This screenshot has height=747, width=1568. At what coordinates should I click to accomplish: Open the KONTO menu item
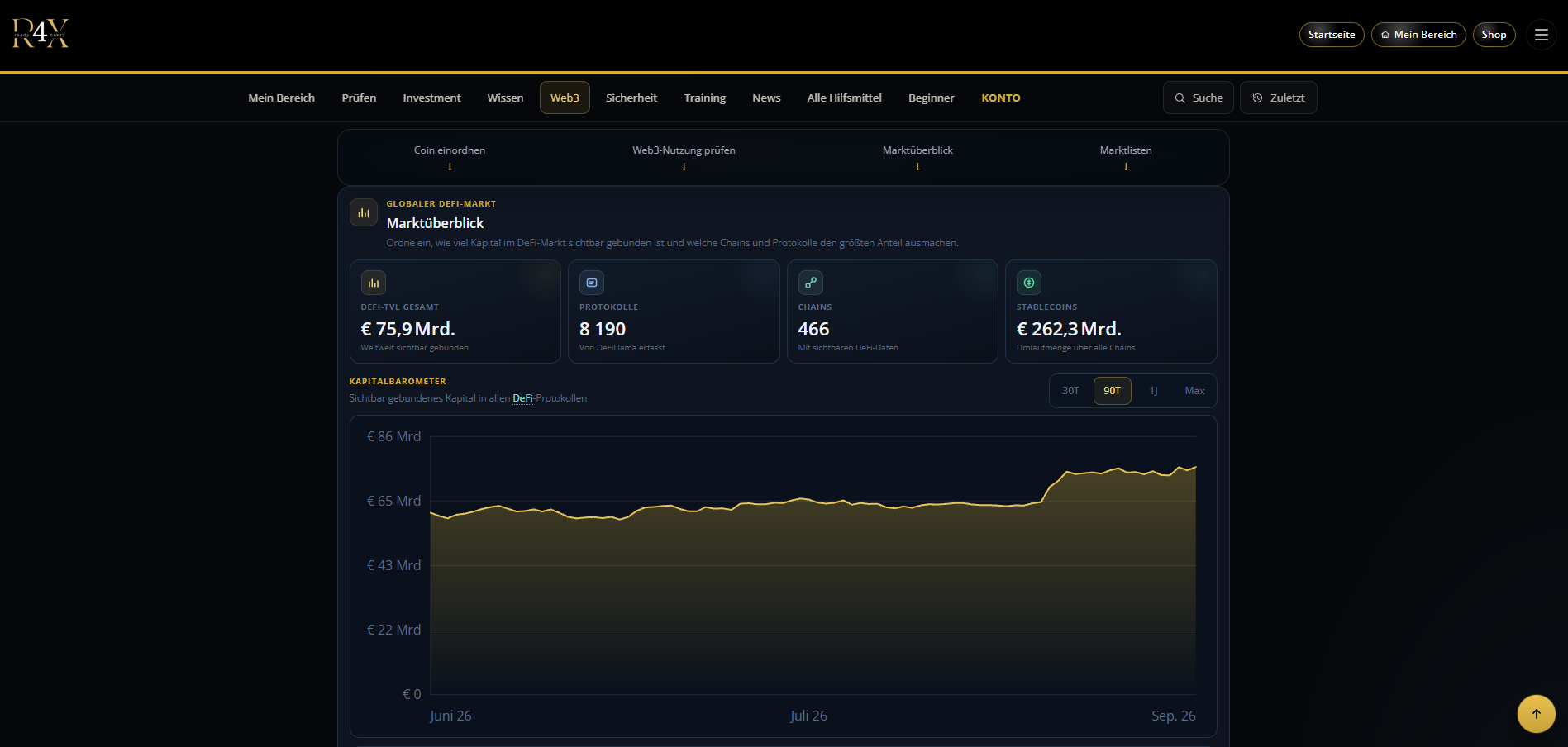[x=1001, y=98]
